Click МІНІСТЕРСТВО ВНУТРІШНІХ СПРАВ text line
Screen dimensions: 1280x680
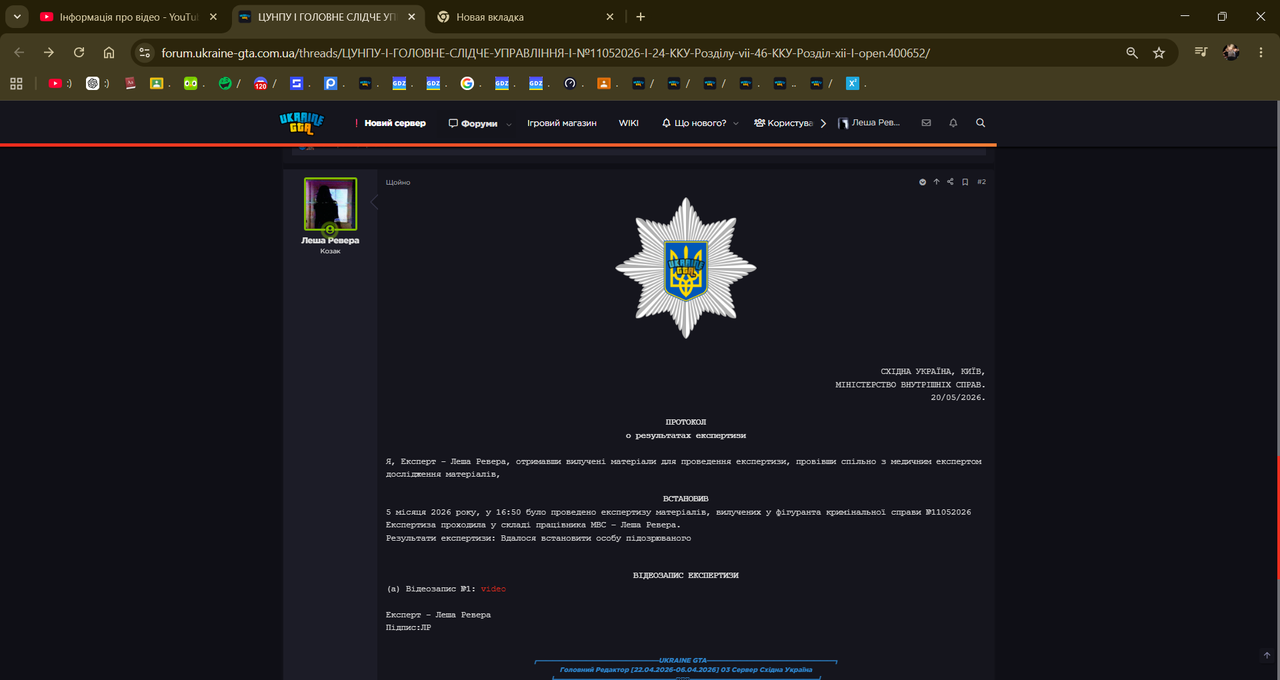[911, 384]
